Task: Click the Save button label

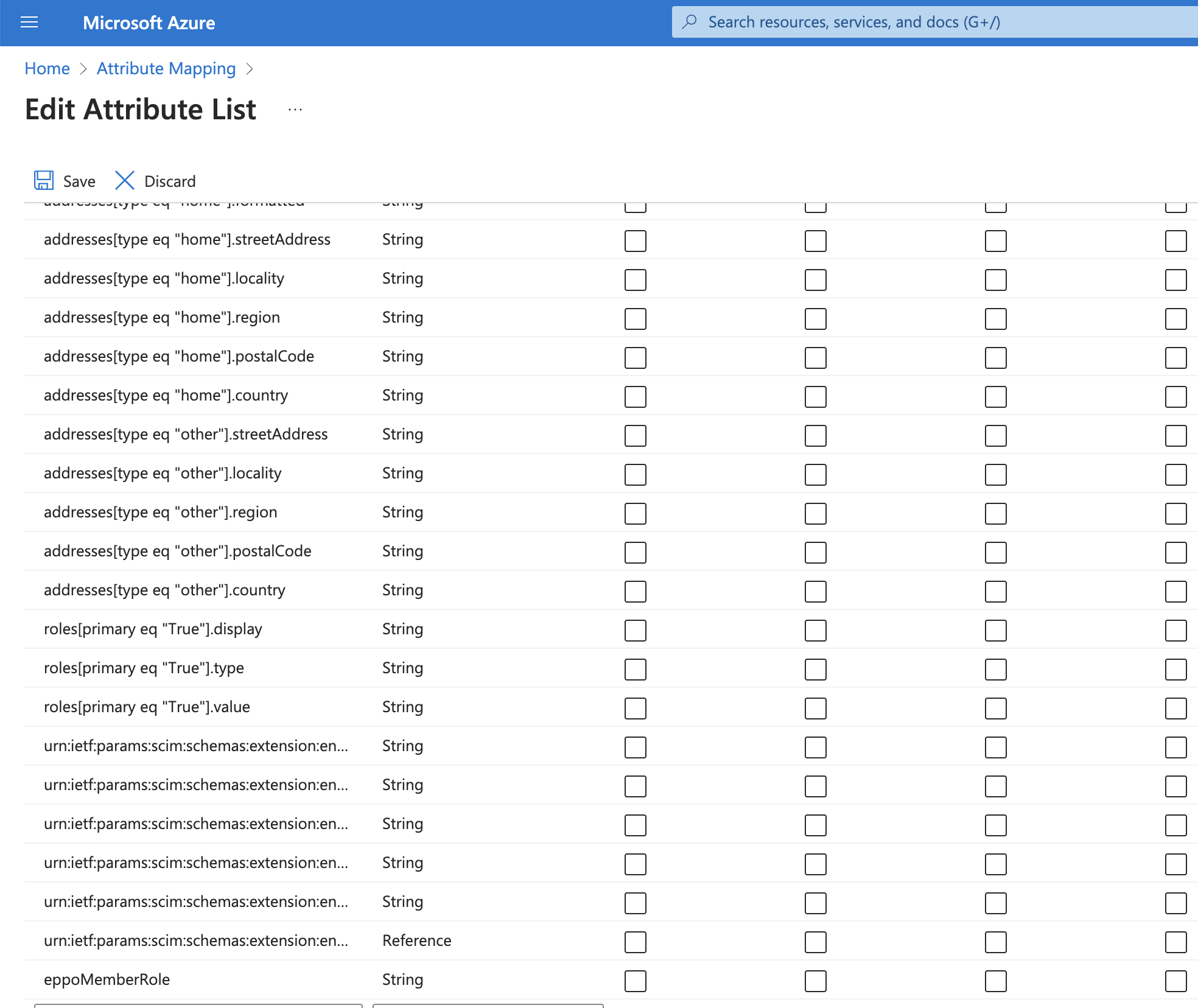Action: click(79, 181)
